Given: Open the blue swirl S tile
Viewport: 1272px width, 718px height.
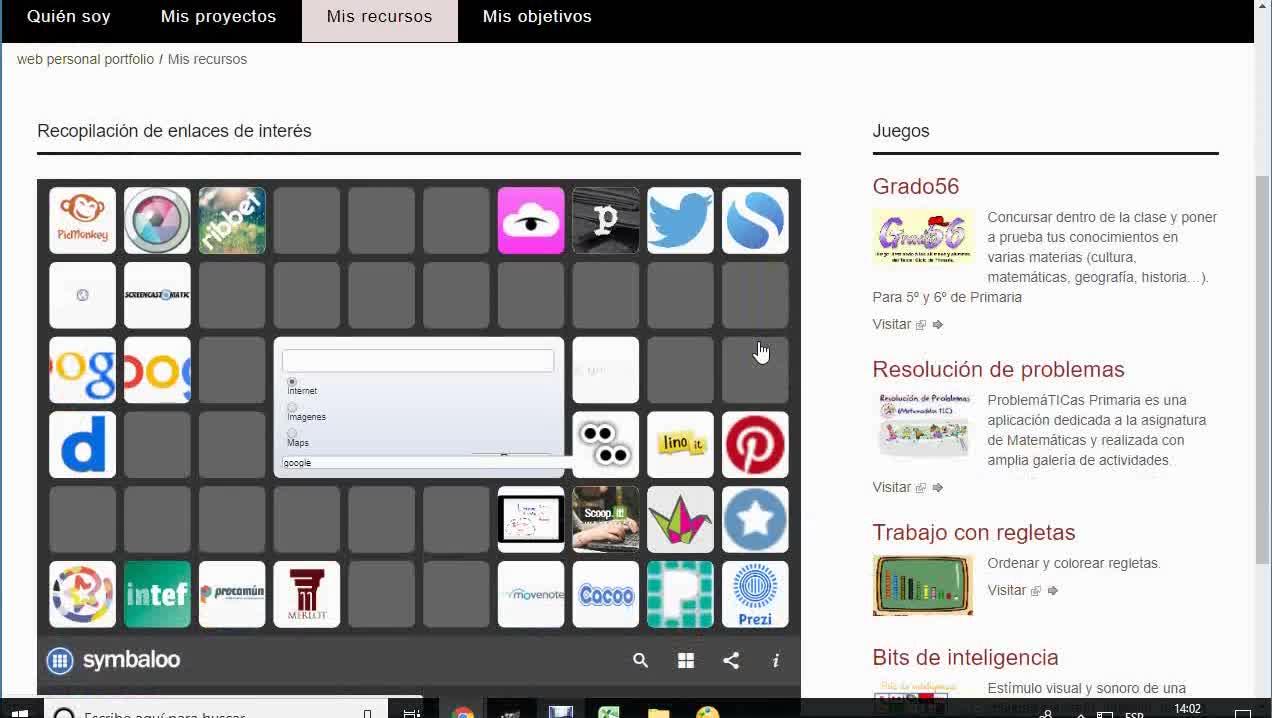Looking at the screenshot, I should pyautogui.click(x=755, y=220).
